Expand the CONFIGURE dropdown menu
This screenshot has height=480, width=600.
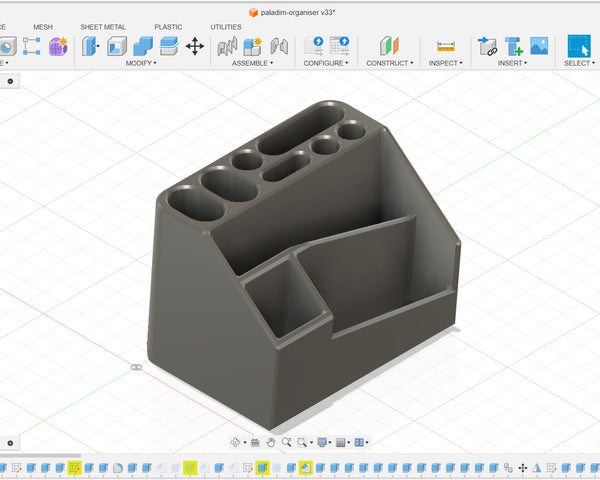pyautogui.click(x=326, y=63)
